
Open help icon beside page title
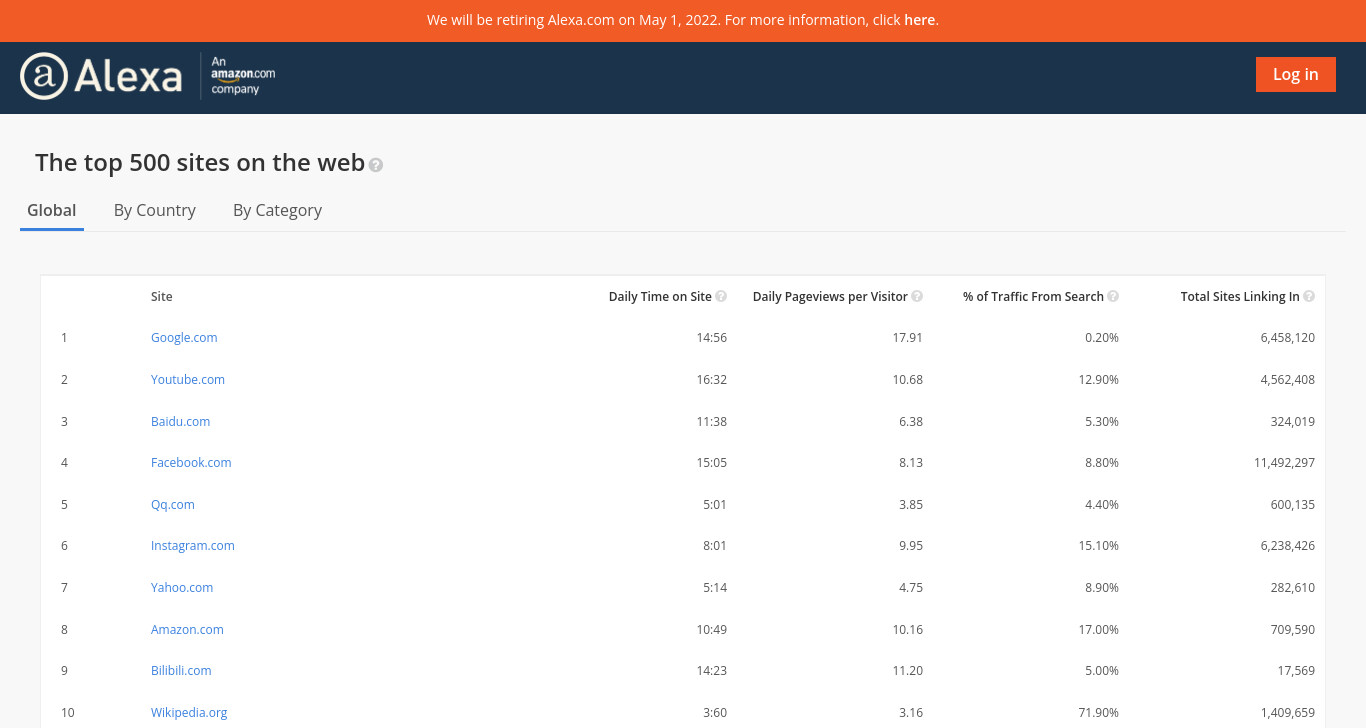point(376,165)
